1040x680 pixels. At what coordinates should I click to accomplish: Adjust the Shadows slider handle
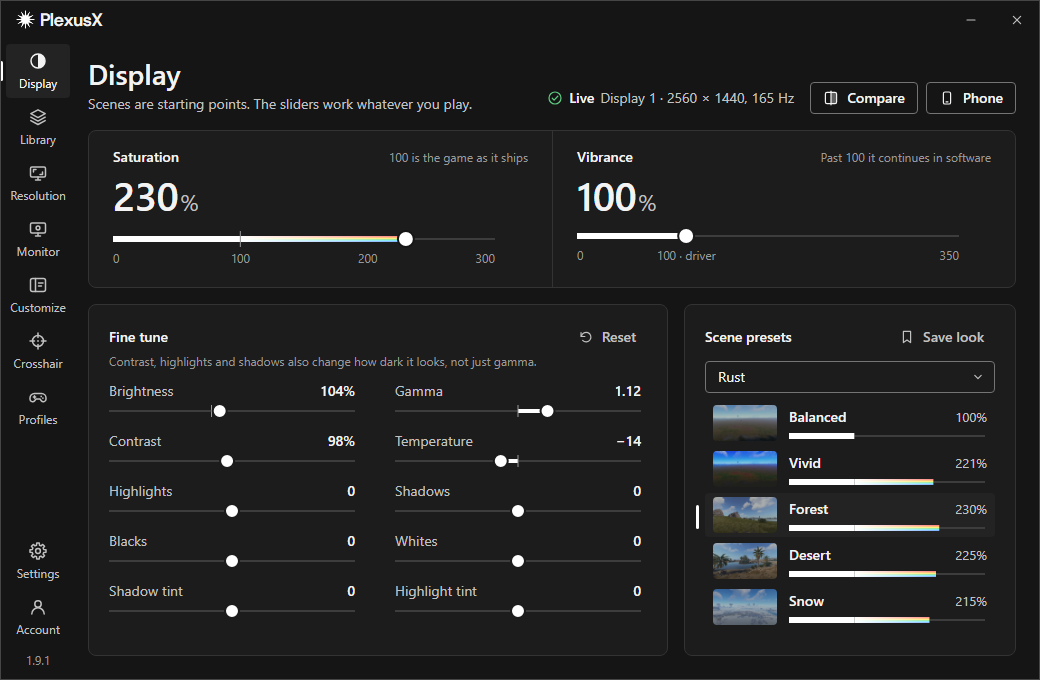(518, 511)
